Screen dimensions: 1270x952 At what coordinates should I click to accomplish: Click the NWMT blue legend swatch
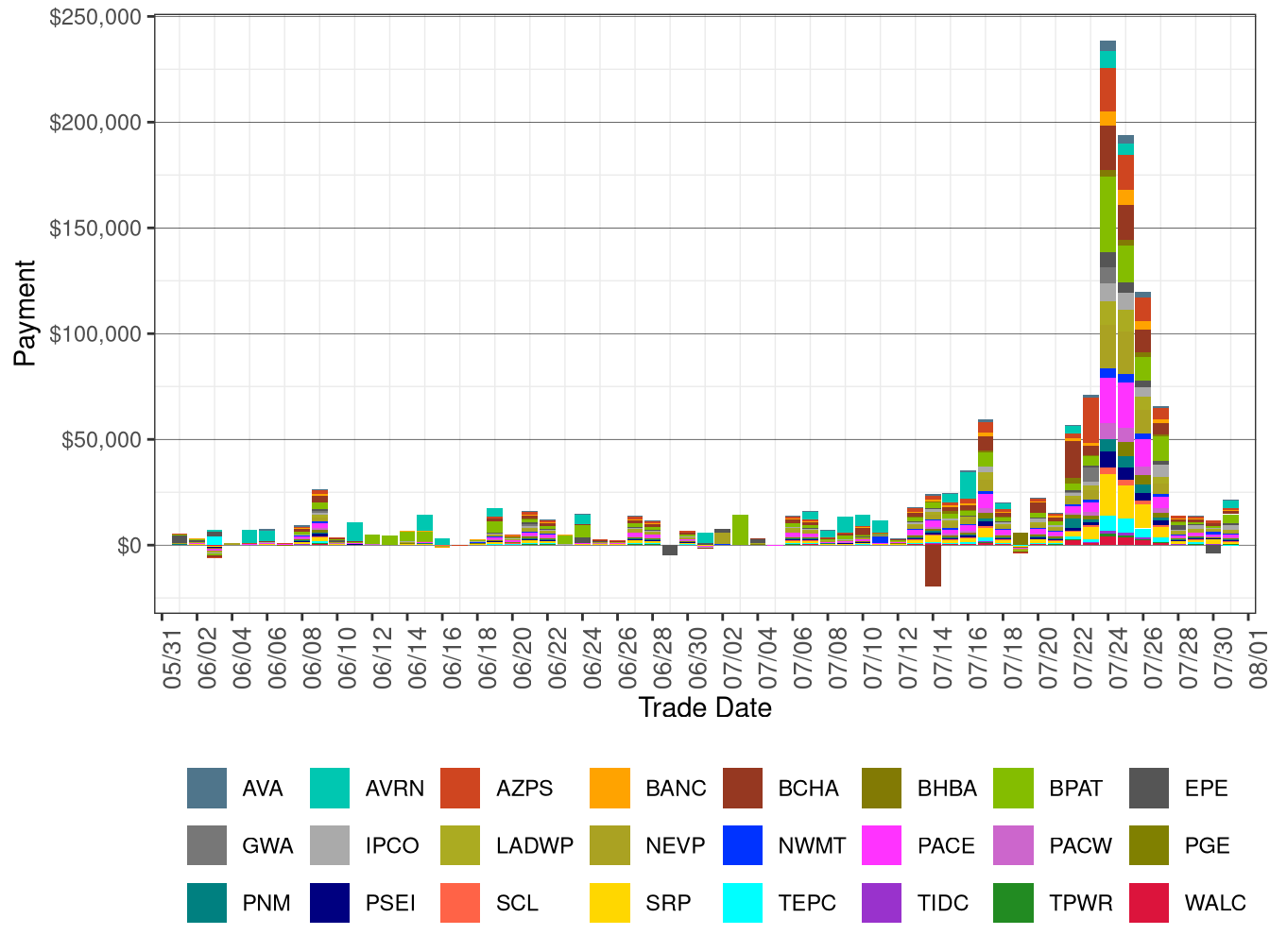(x=742, y=845)
